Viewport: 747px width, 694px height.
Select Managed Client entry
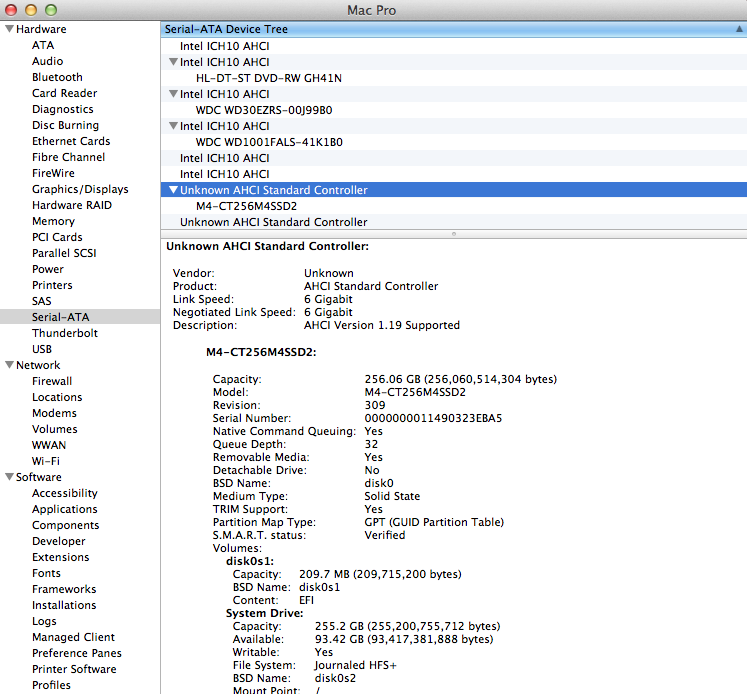tap(73, 637)
